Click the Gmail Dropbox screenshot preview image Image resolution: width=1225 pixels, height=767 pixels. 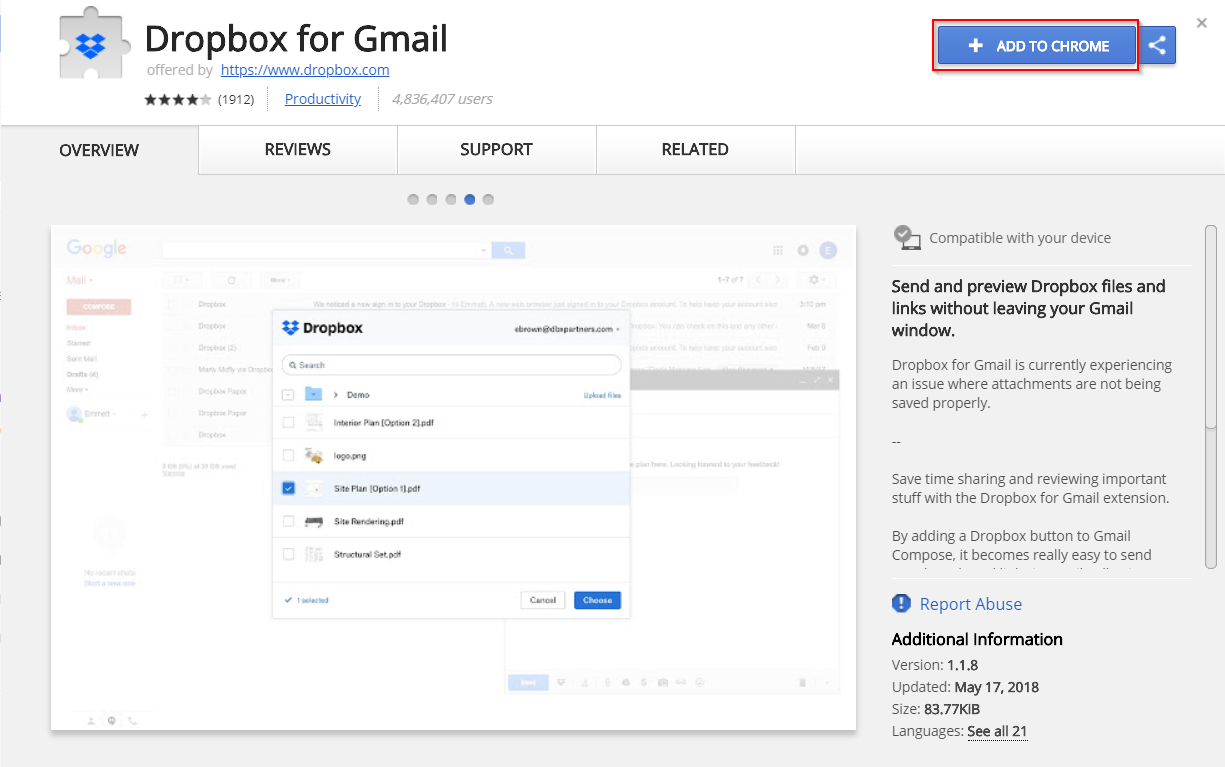pos(453,478)
